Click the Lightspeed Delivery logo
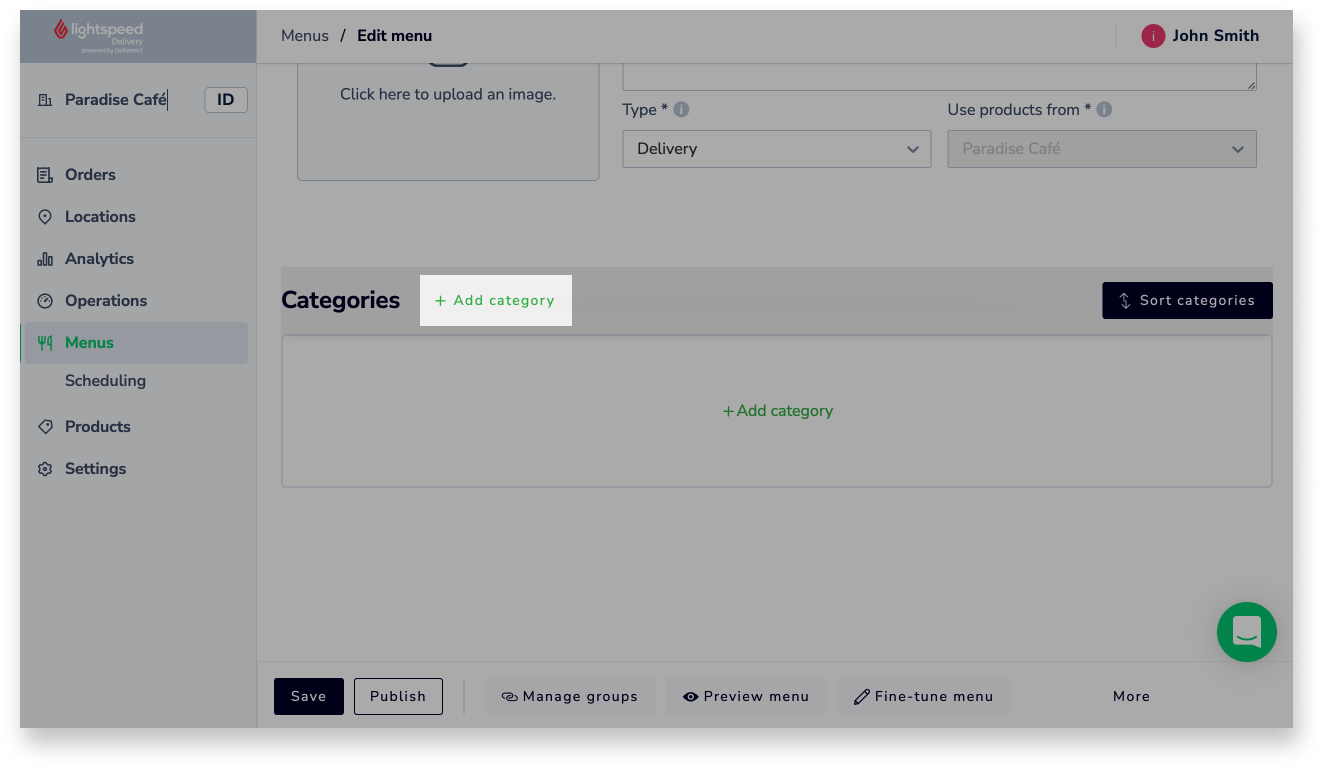This screenshot has width=1323, height=768. [x=98, y=36]
